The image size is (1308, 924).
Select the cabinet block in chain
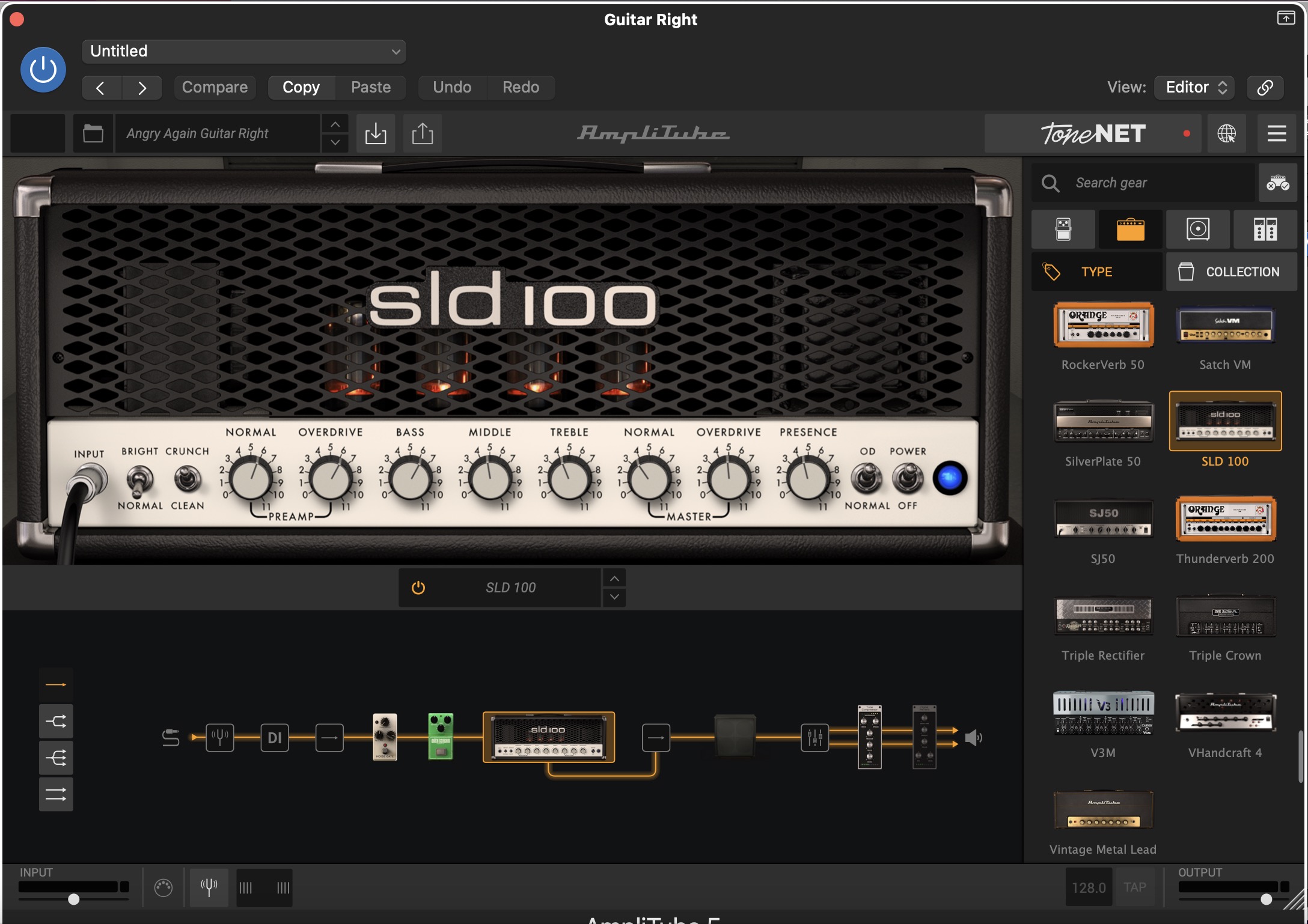[735, 736]
